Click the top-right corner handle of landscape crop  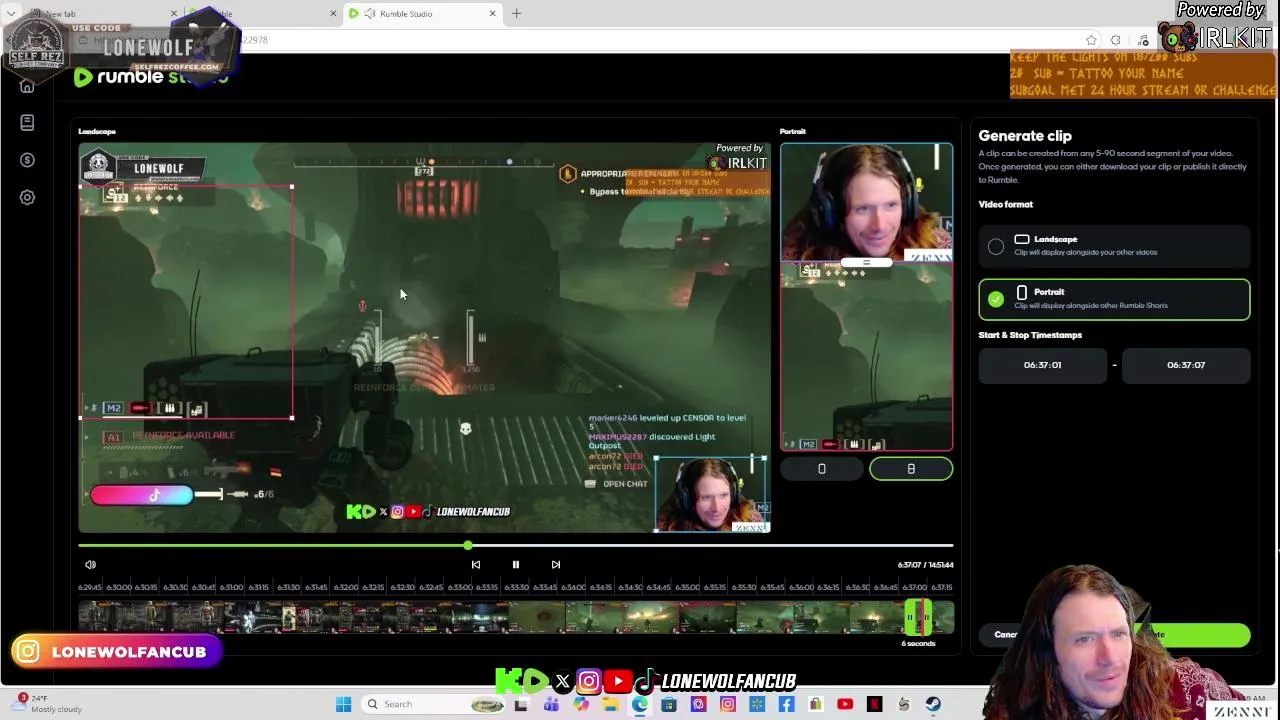point(292,187)
